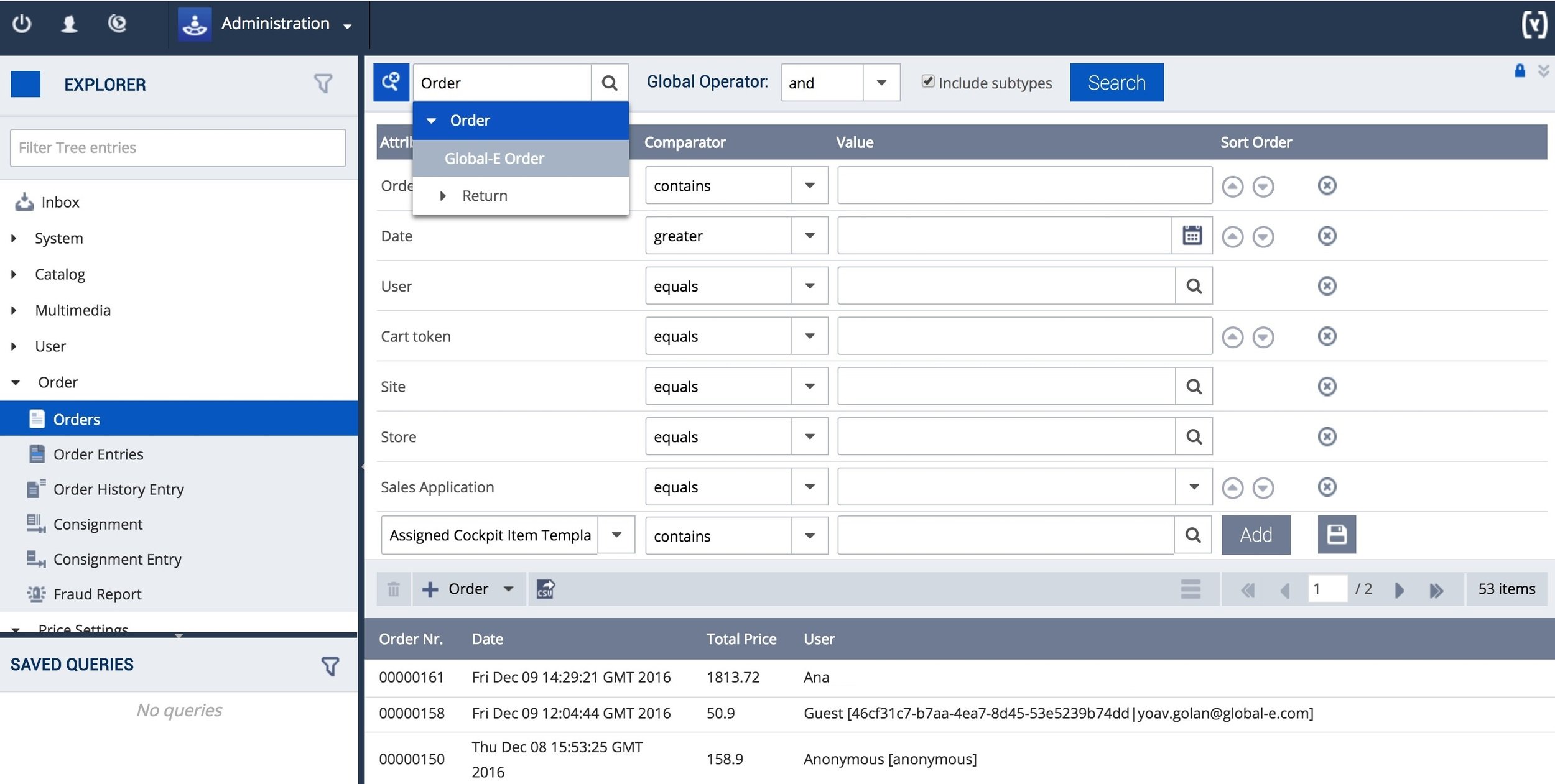This screenshot has height=784, width=1555.
Task: Click the Explorer filter funnel icon
Action: (323, 83)
